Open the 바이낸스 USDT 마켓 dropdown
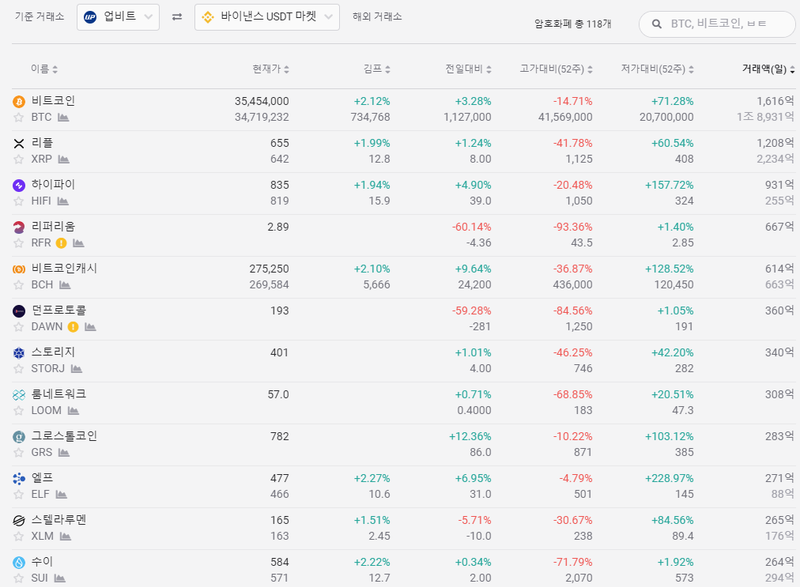The width and height of the screenshot is (800, 587). click(x=267, y=17)
